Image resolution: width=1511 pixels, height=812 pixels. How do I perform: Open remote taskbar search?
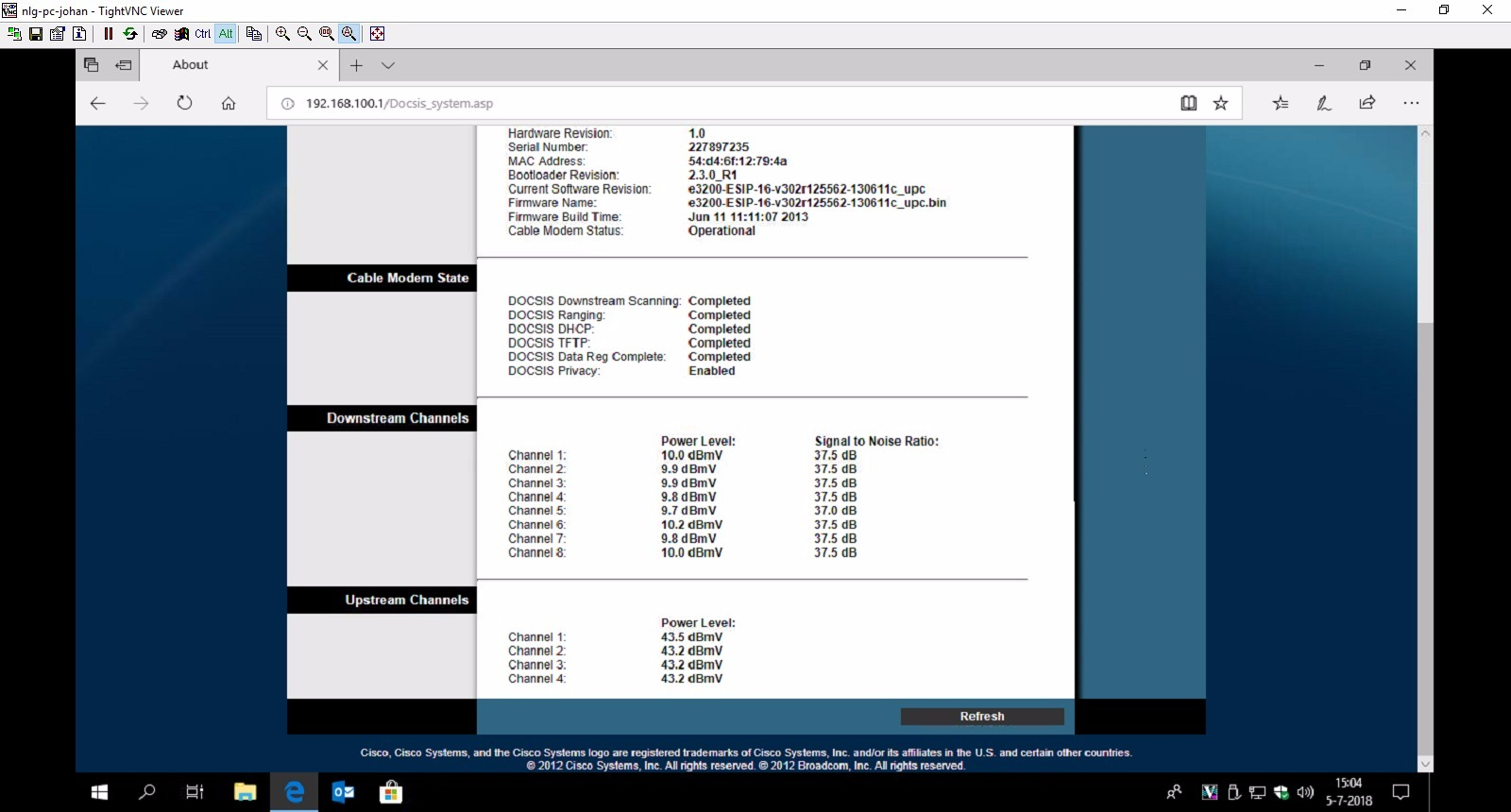tap(147, 792)
